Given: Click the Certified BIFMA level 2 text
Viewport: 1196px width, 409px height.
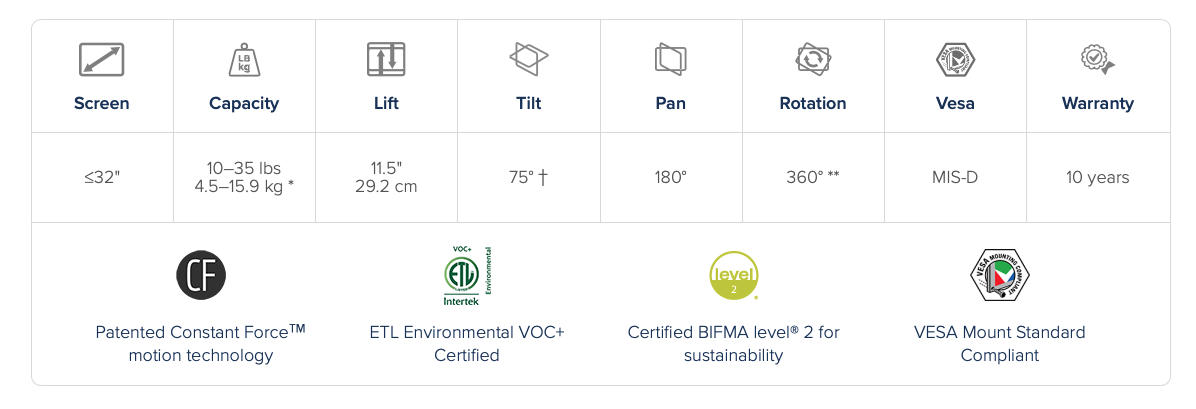Looking at the screenshot, I should tap(733, 343).
